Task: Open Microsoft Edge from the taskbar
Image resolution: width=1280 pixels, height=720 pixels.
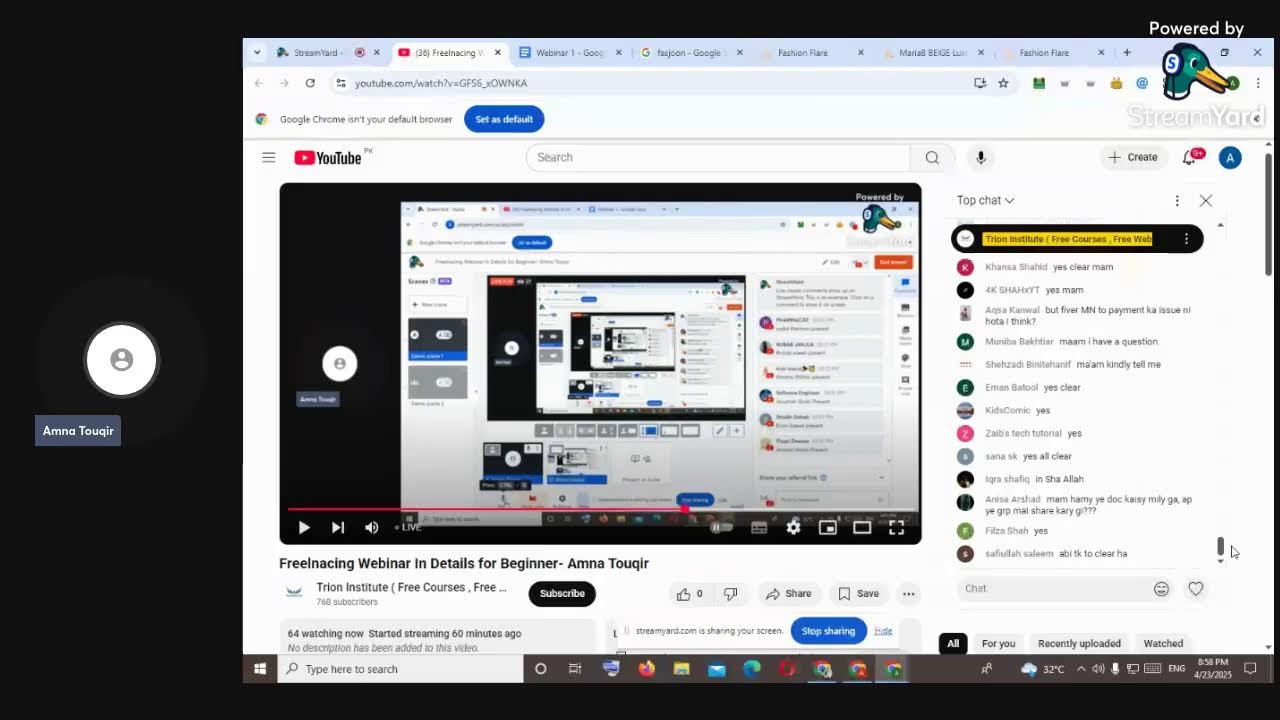Action: (x=752, y=669)
